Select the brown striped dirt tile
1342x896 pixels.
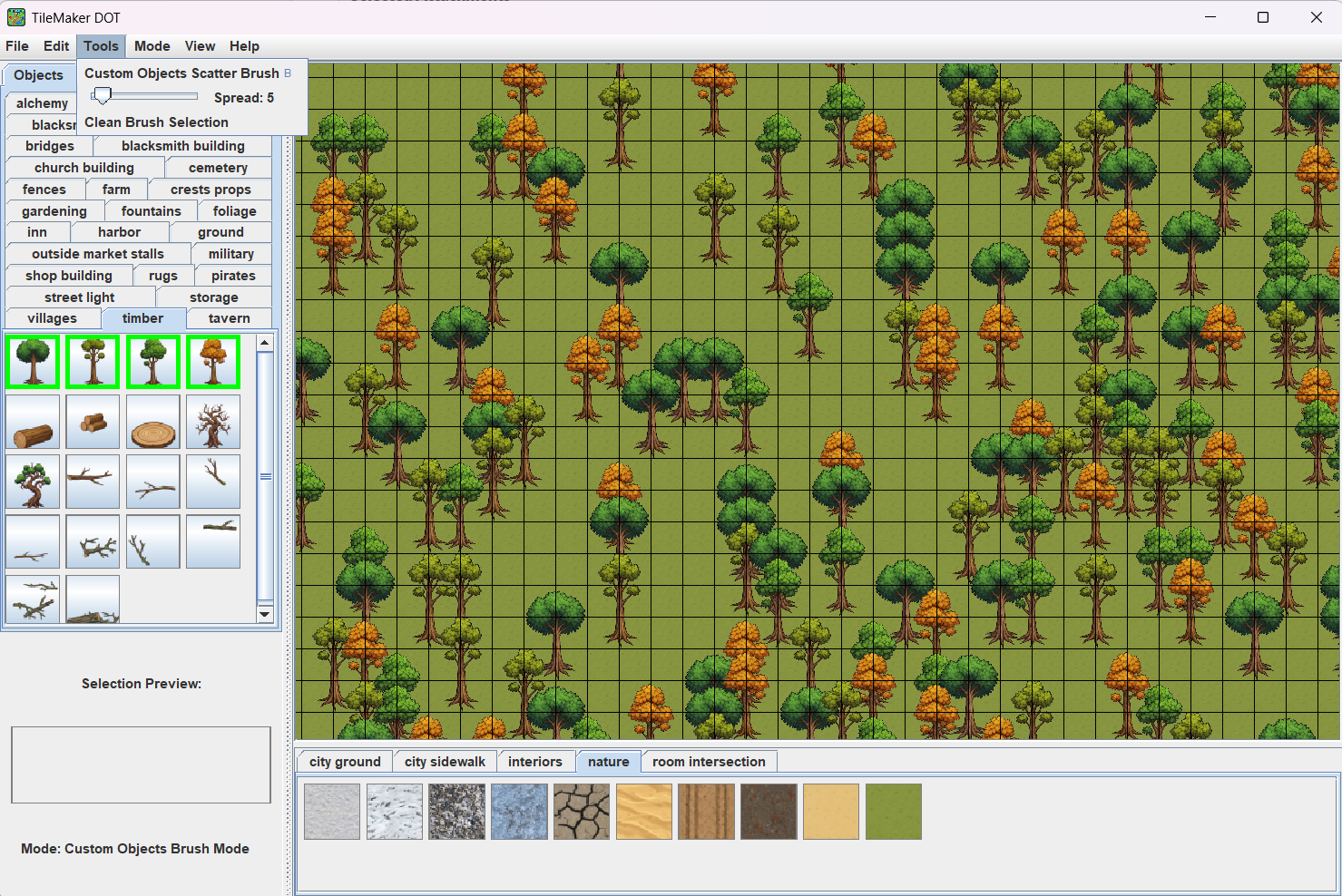[706, 812]
